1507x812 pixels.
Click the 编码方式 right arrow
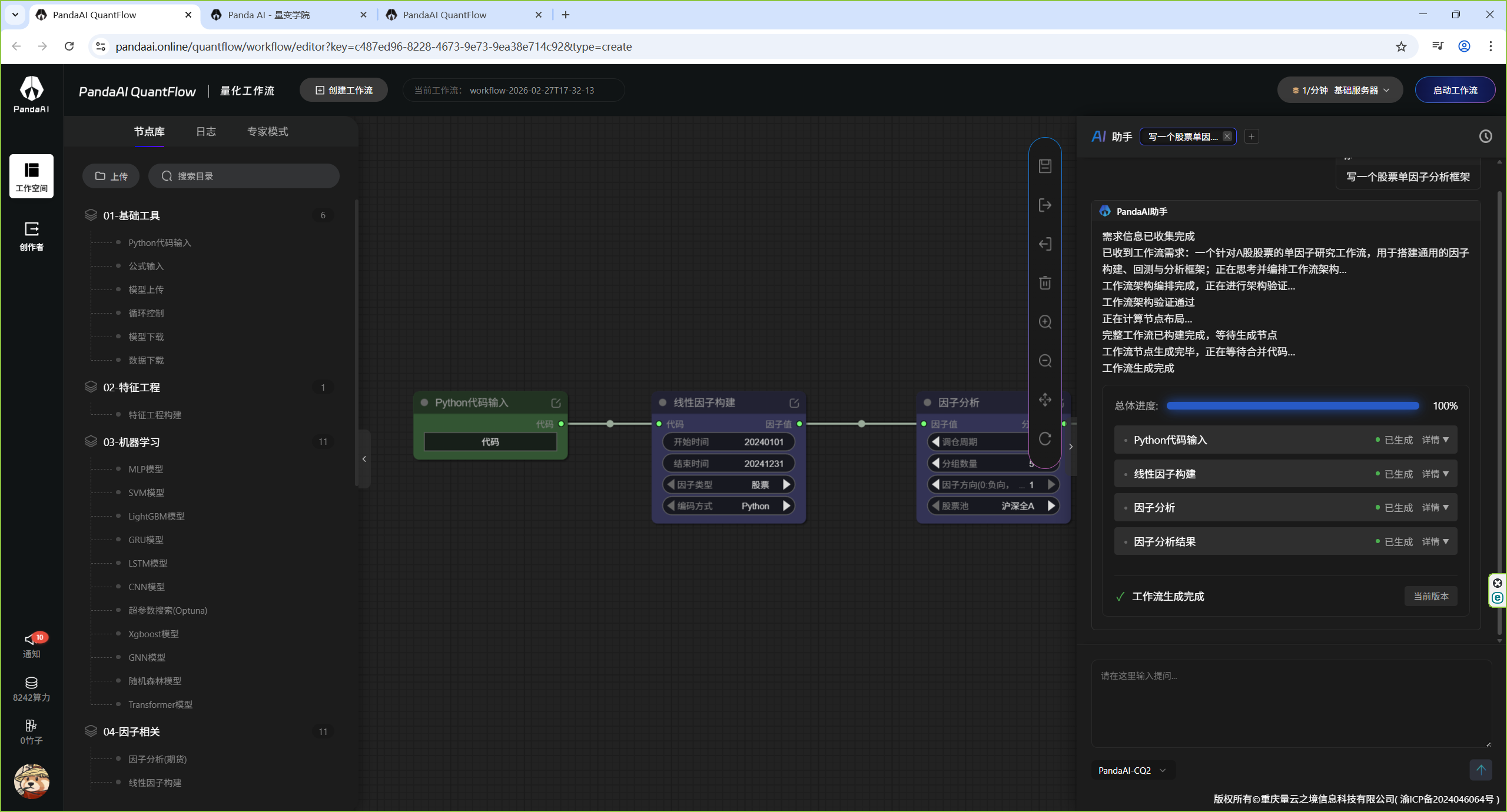click(x=786, y=505)
